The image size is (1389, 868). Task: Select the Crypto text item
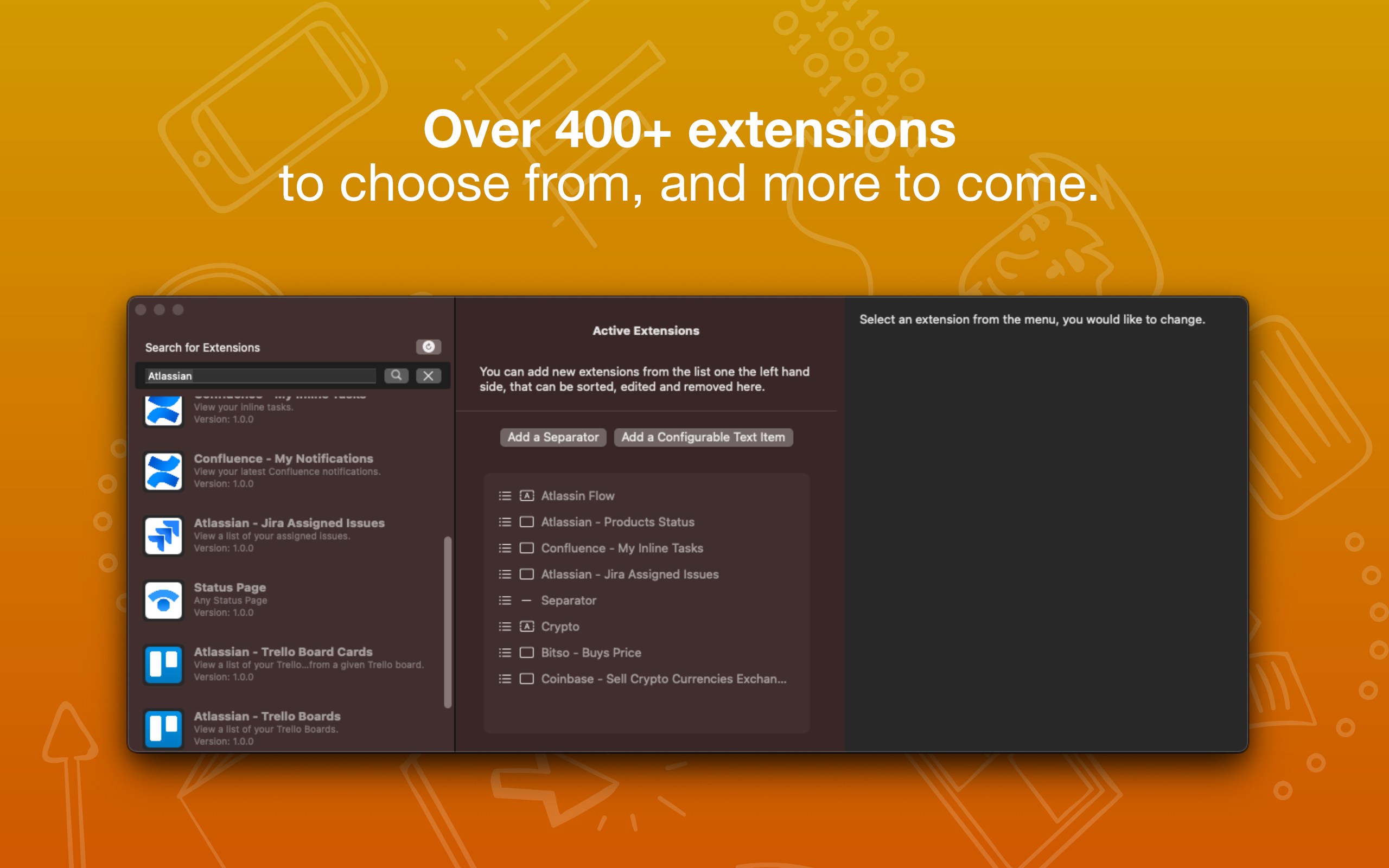[559, 626]
